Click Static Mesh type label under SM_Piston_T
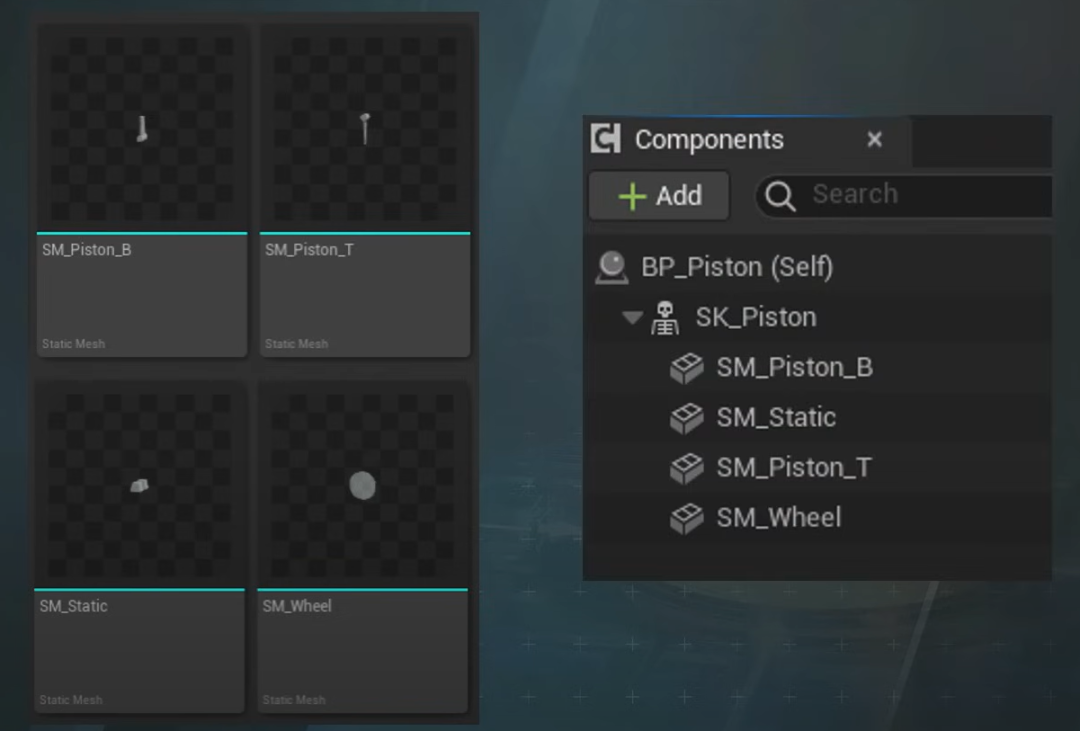The height and width of the screenshot is (731, 1080). (297, 344)
